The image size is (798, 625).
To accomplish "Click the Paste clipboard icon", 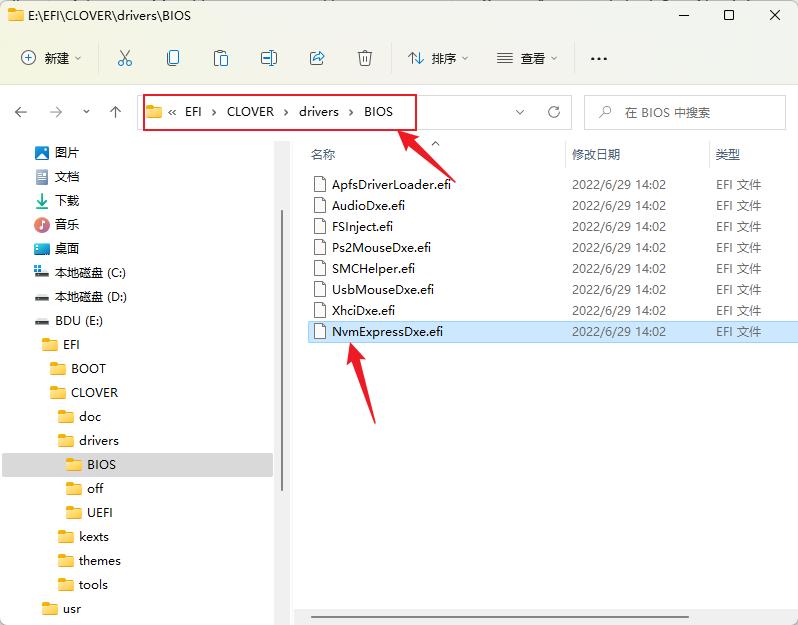I will point(221,58).
